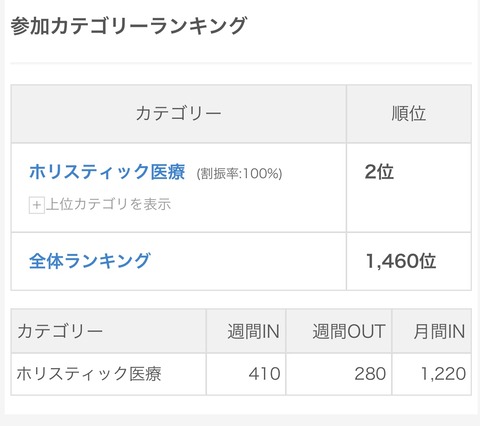Click the 週間OUT column header
The image size is (480, 426).
339,331
